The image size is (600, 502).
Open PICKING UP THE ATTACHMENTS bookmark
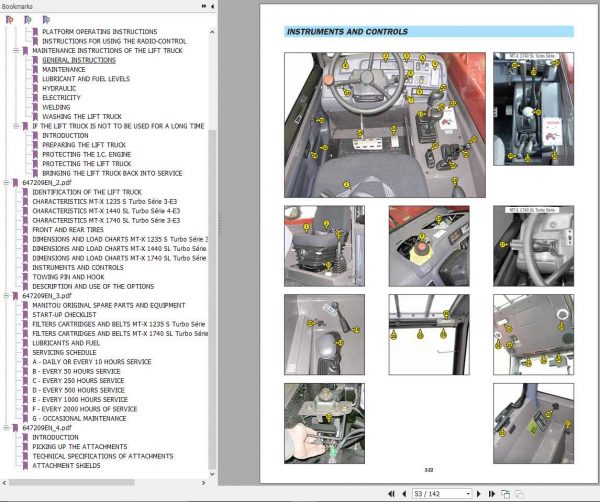point(80,447)
